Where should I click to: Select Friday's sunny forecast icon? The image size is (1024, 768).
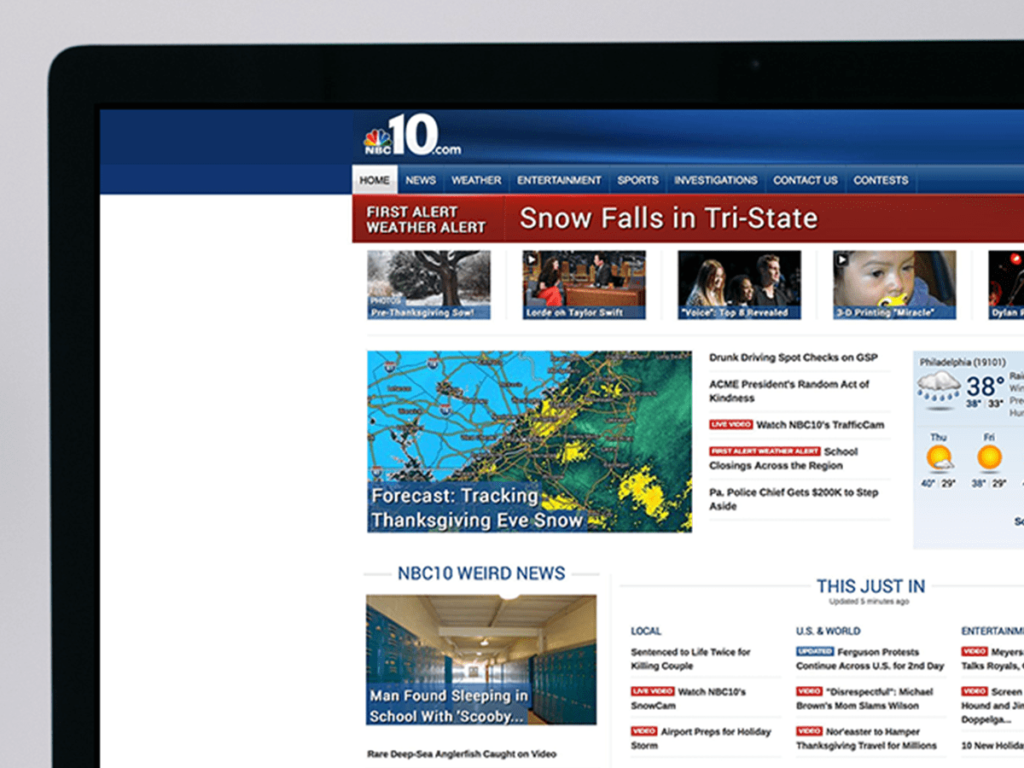(x=989, y=457)
